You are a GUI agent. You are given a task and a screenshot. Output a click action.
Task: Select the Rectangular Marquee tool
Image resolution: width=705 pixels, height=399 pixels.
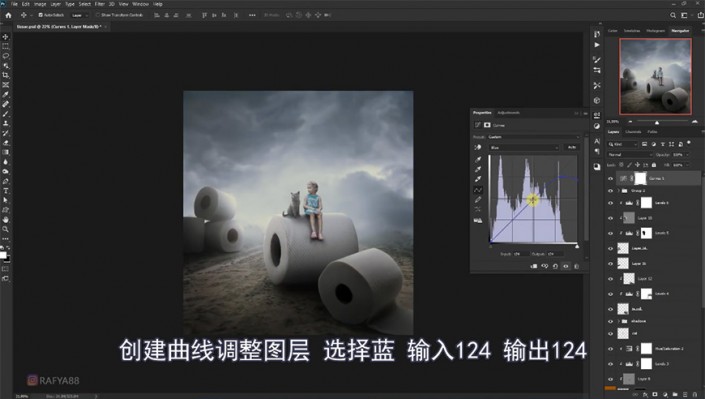point(5,46)
